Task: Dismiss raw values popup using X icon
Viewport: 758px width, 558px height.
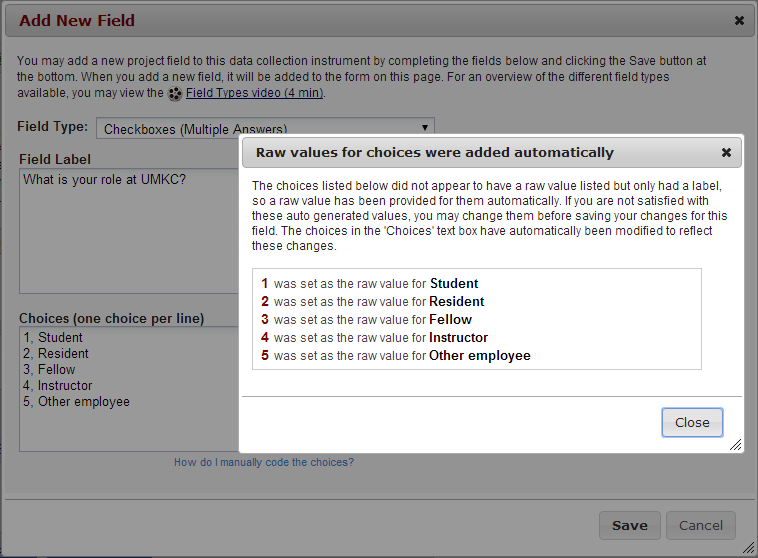Action: (726, 153)
